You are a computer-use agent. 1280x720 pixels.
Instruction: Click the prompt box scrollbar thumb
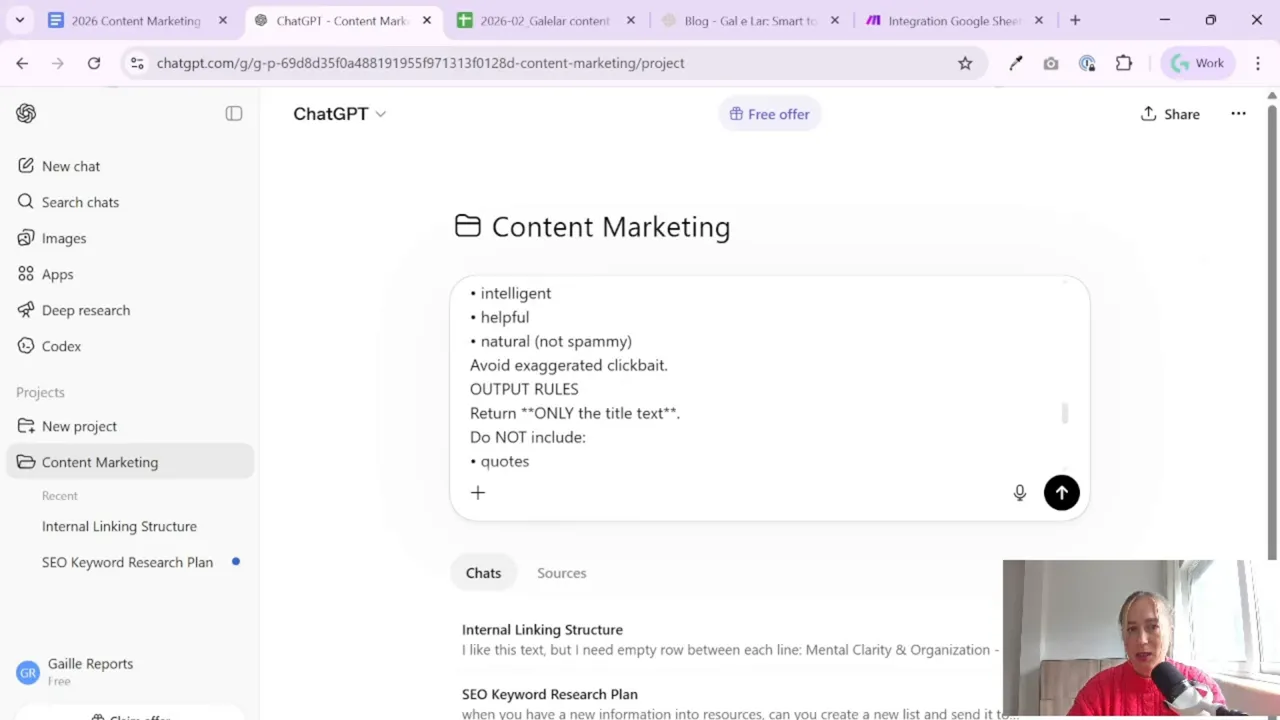1065,413
